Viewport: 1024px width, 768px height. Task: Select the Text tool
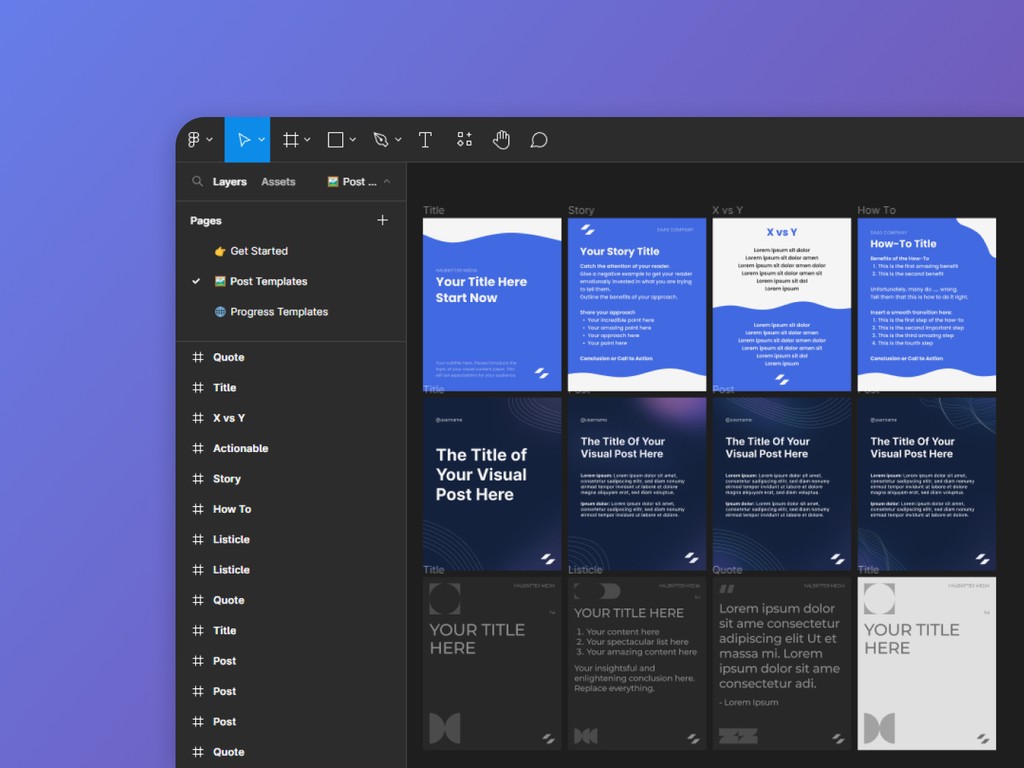[425, 139]
